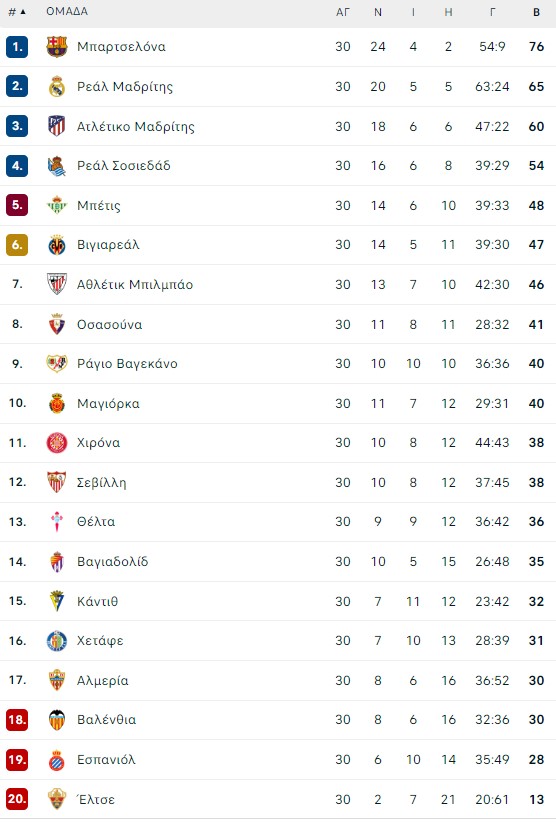Open the Atlético Madrid crest logo
Image resolution: width=556 pixels, height=823 pixels.
tap(57, 126)
